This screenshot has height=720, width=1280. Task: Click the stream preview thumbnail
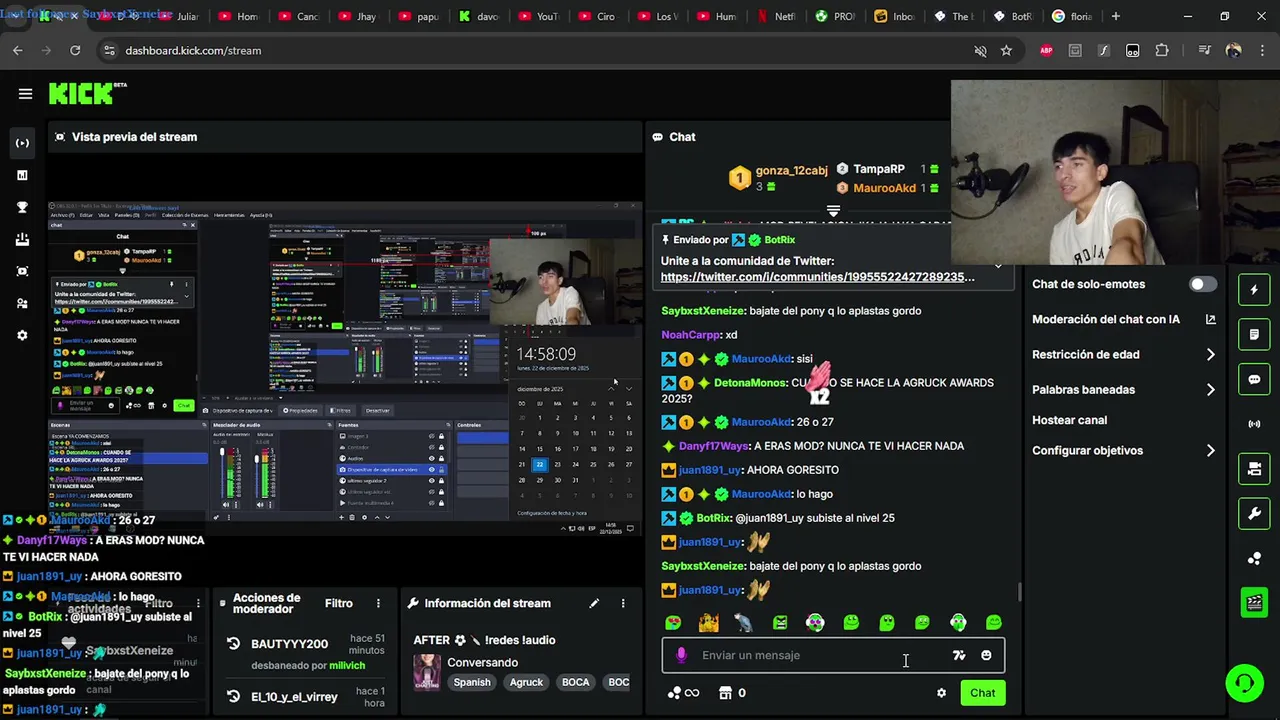tap(344, 367)
